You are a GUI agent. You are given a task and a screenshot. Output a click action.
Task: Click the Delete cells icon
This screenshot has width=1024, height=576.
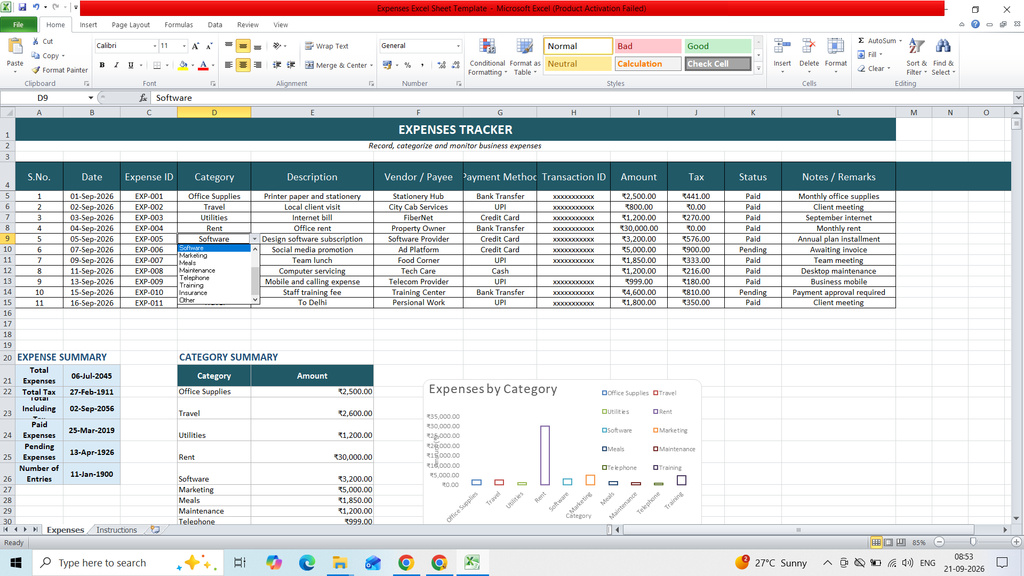pos(808,46)
